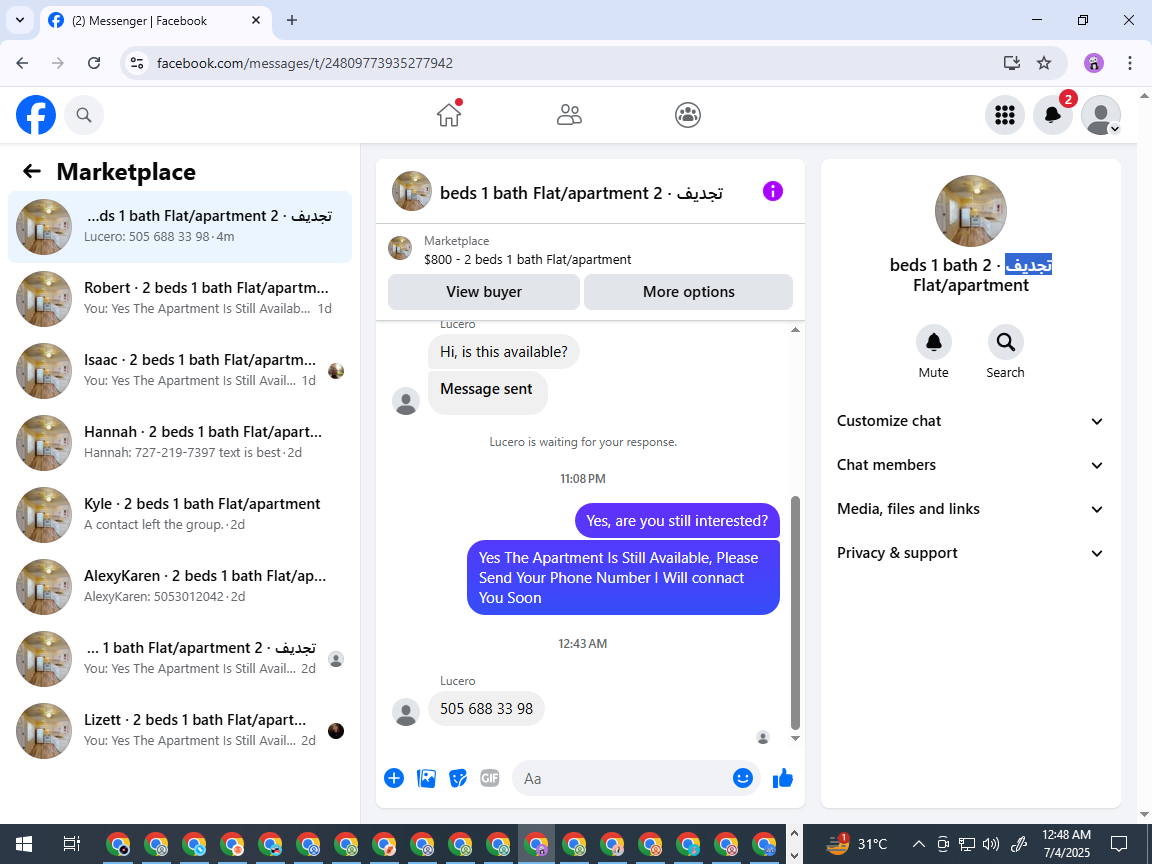
Task: Open the Isaac conversation
Action: [180, 371]
